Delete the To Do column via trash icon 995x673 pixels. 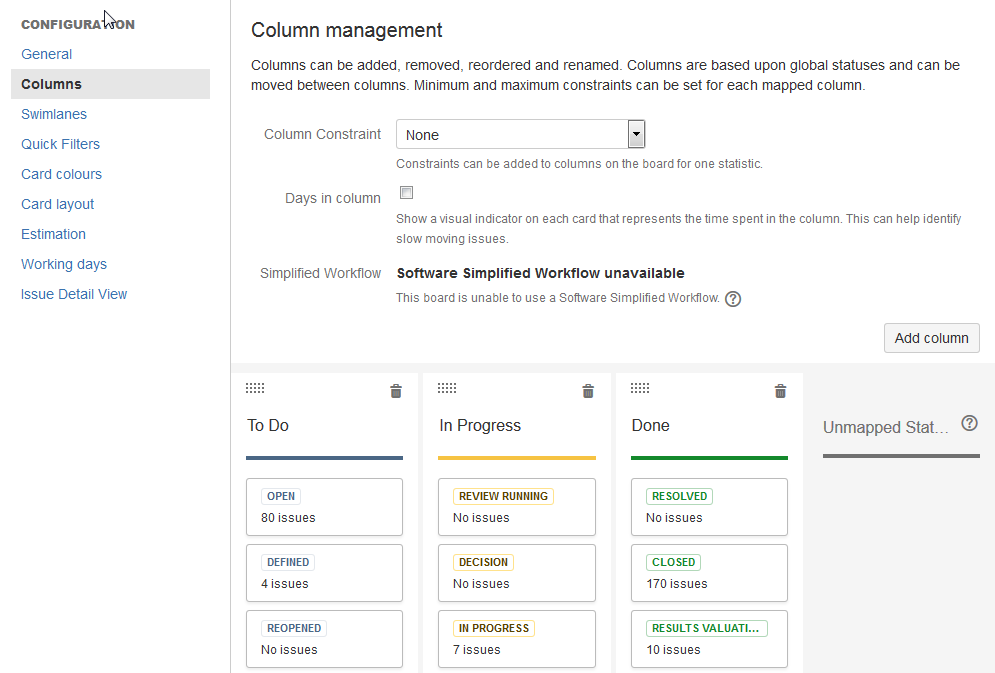point(396,391)
